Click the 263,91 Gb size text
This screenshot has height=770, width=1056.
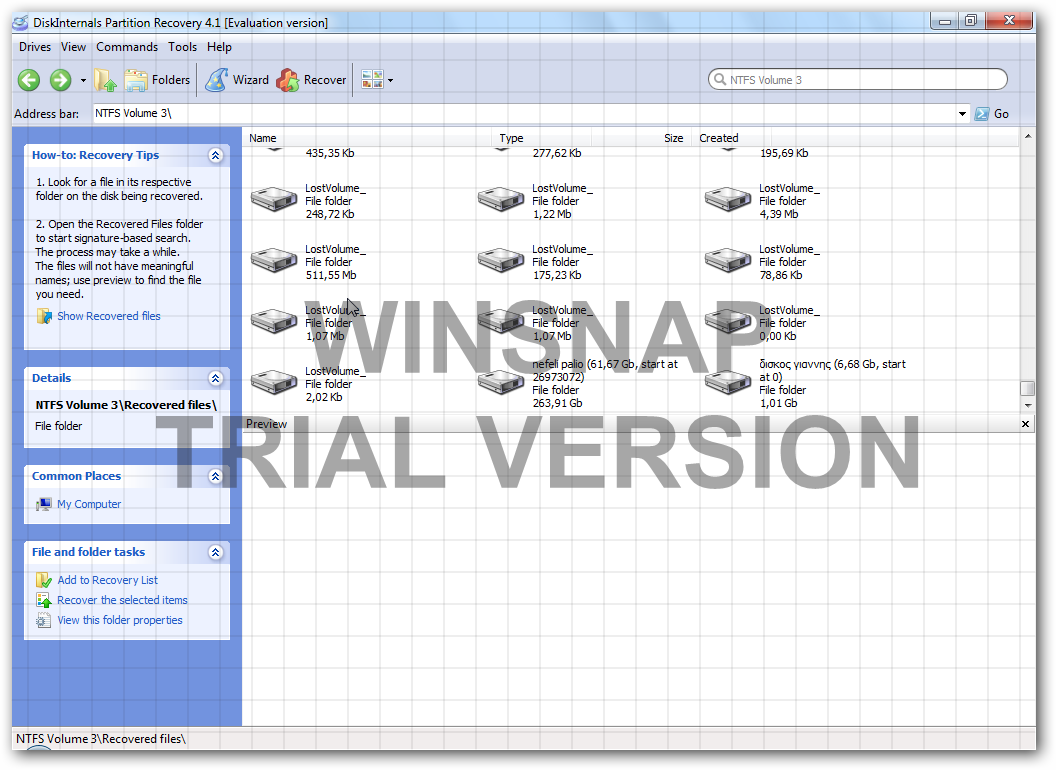[x=558, y=404]
